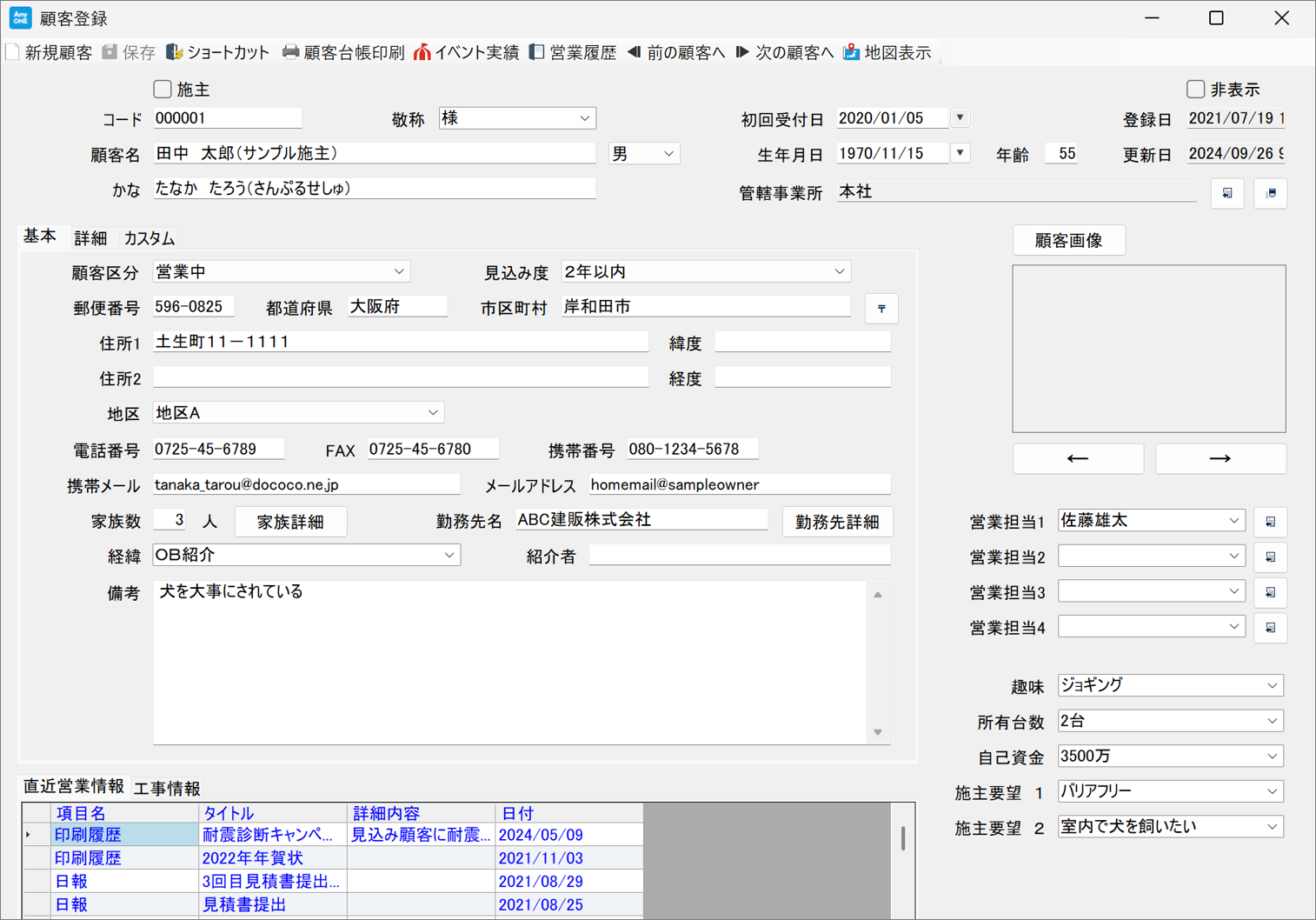Viewport: 1316px width, 920px height.
Task: Toggle the 施主 checkbox
Action: click(x=163, y=90)
